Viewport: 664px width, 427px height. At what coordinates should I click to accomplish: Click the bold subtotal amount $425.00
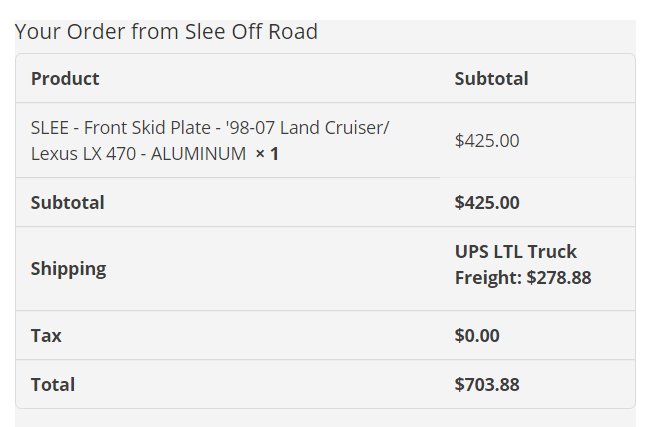click(487, 203)
